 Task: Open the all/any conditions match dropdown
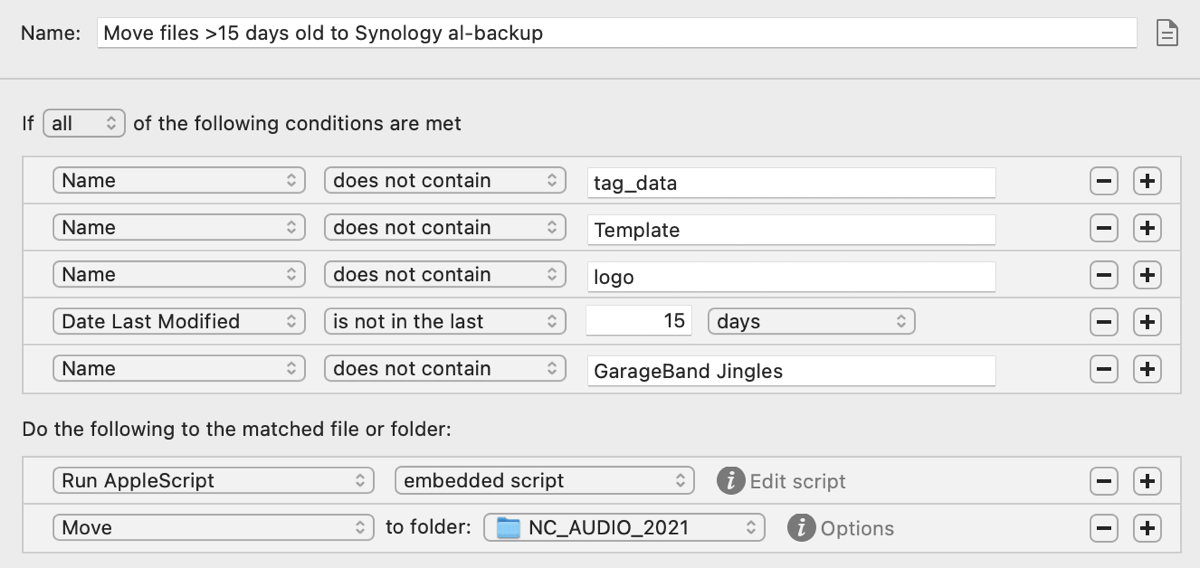84,124
